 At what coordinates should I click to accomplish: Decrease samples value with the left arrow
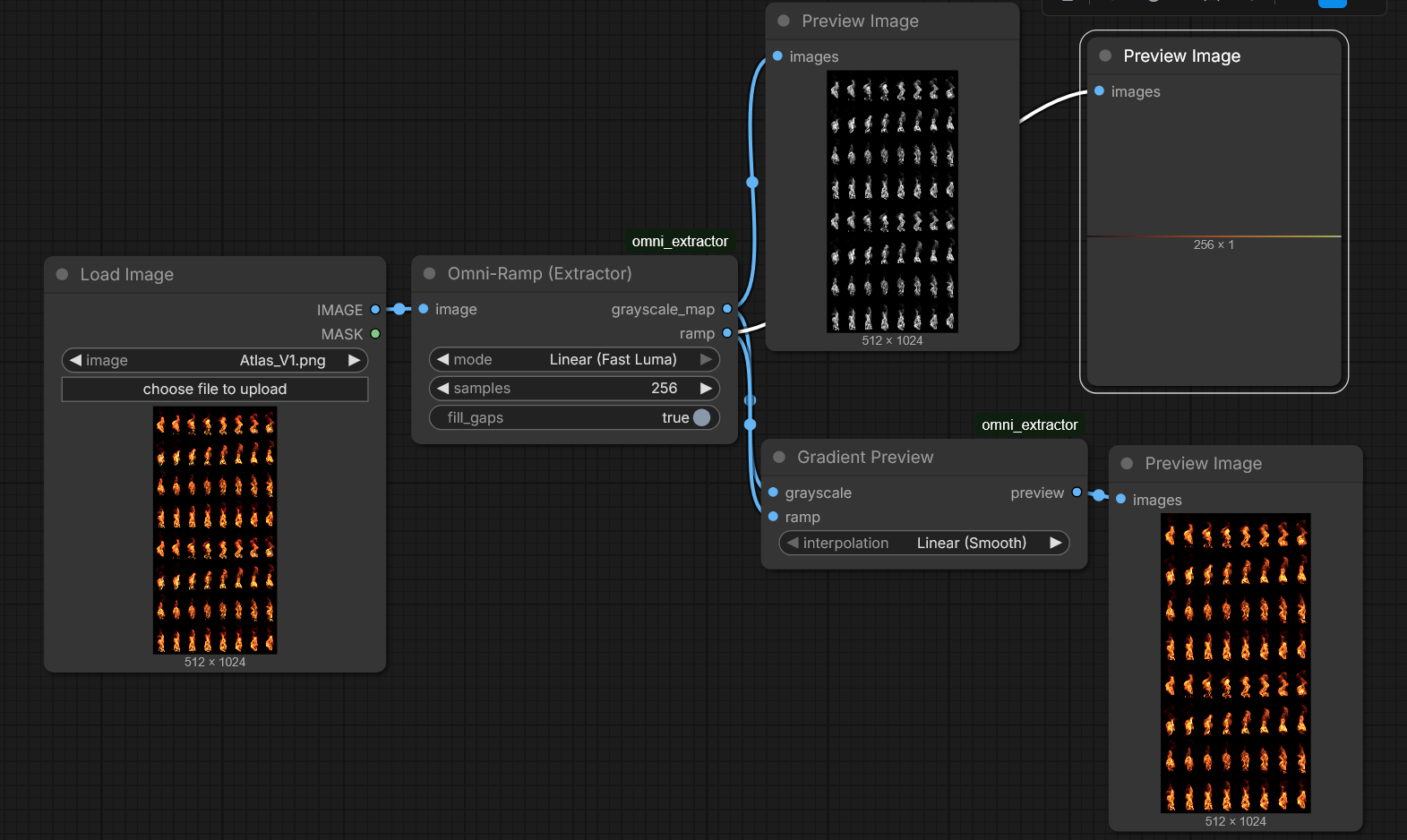point(442,388)
